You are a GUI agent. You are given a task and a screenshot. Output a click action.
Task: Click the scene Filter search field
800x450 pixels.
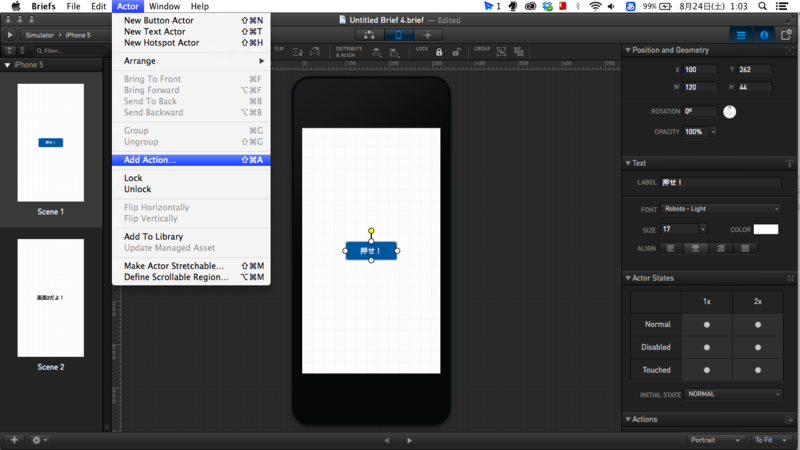point(70,51)
